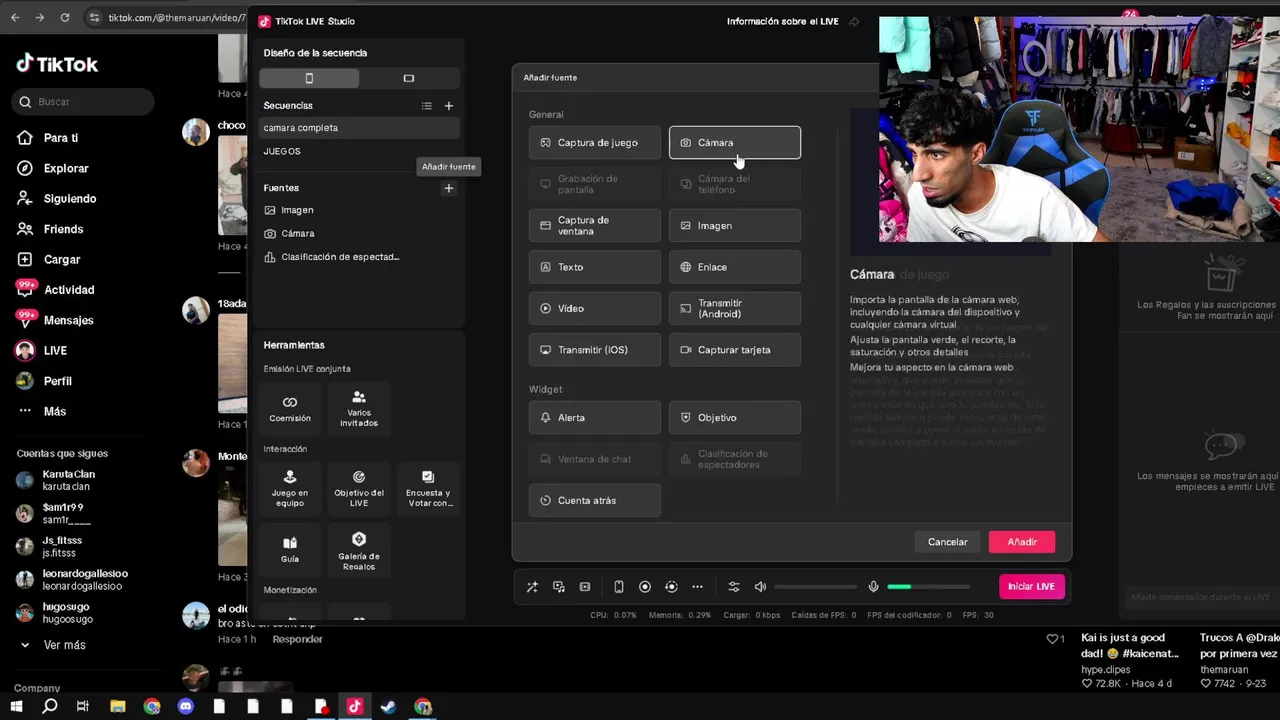The width and height of the screenshot is (1280, 720).
Task: Confirm with the Añadir button
Action: click(1022, 542)
